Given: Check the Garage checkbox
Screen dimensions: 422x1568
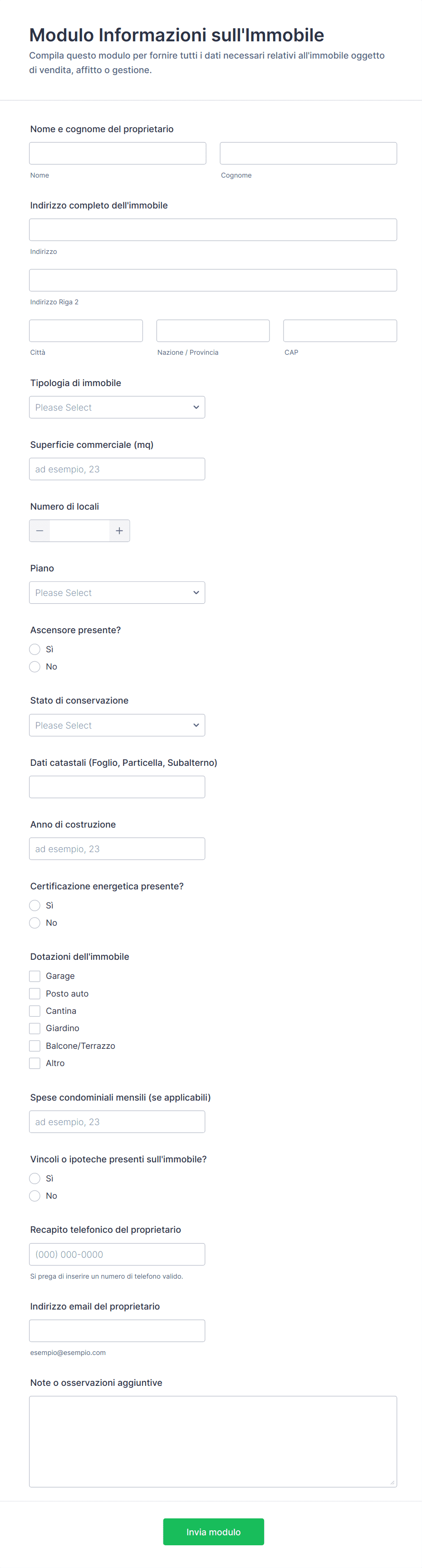Looking at the screenshot, I should click(34, 976).
